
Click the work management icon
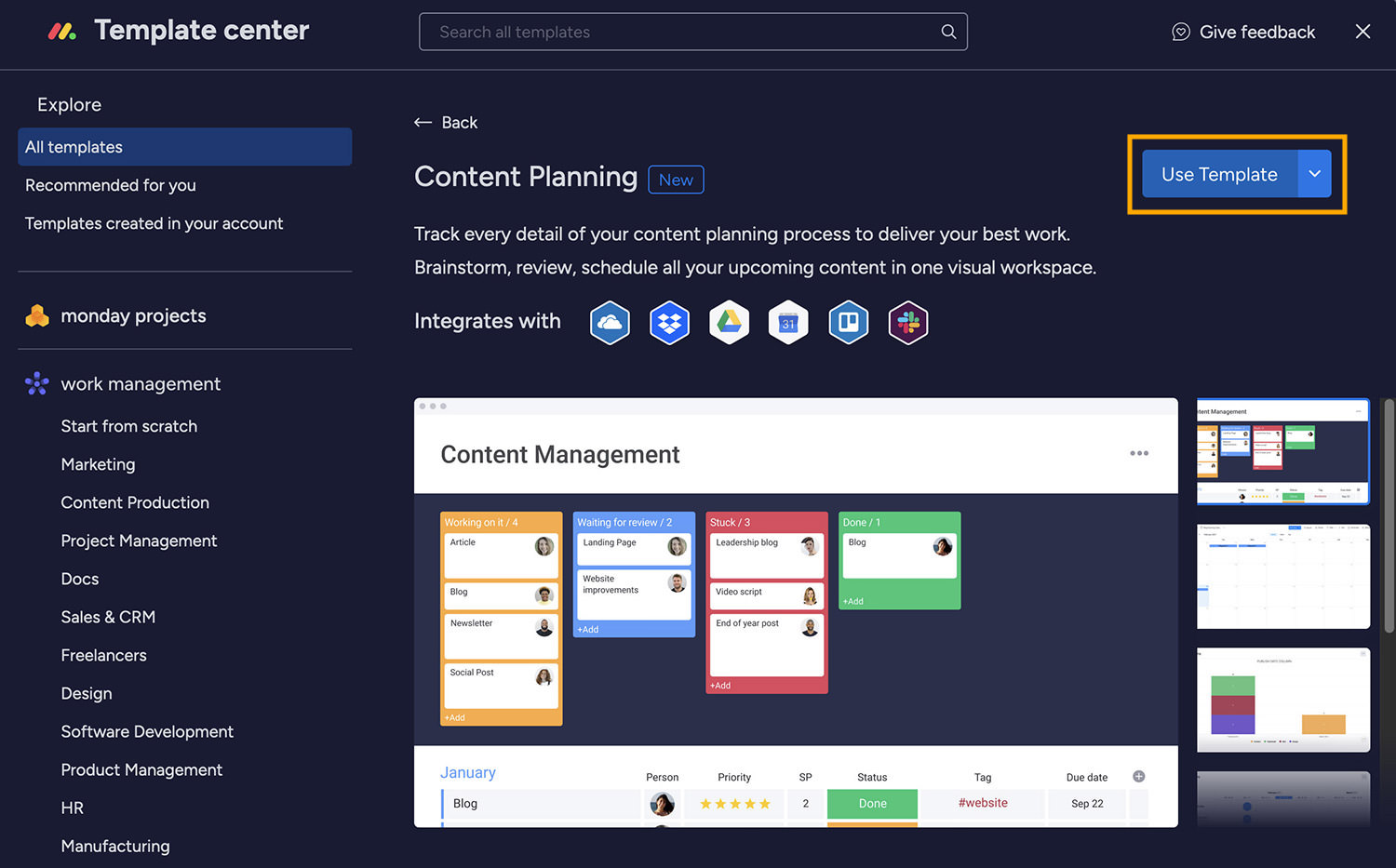37,383
